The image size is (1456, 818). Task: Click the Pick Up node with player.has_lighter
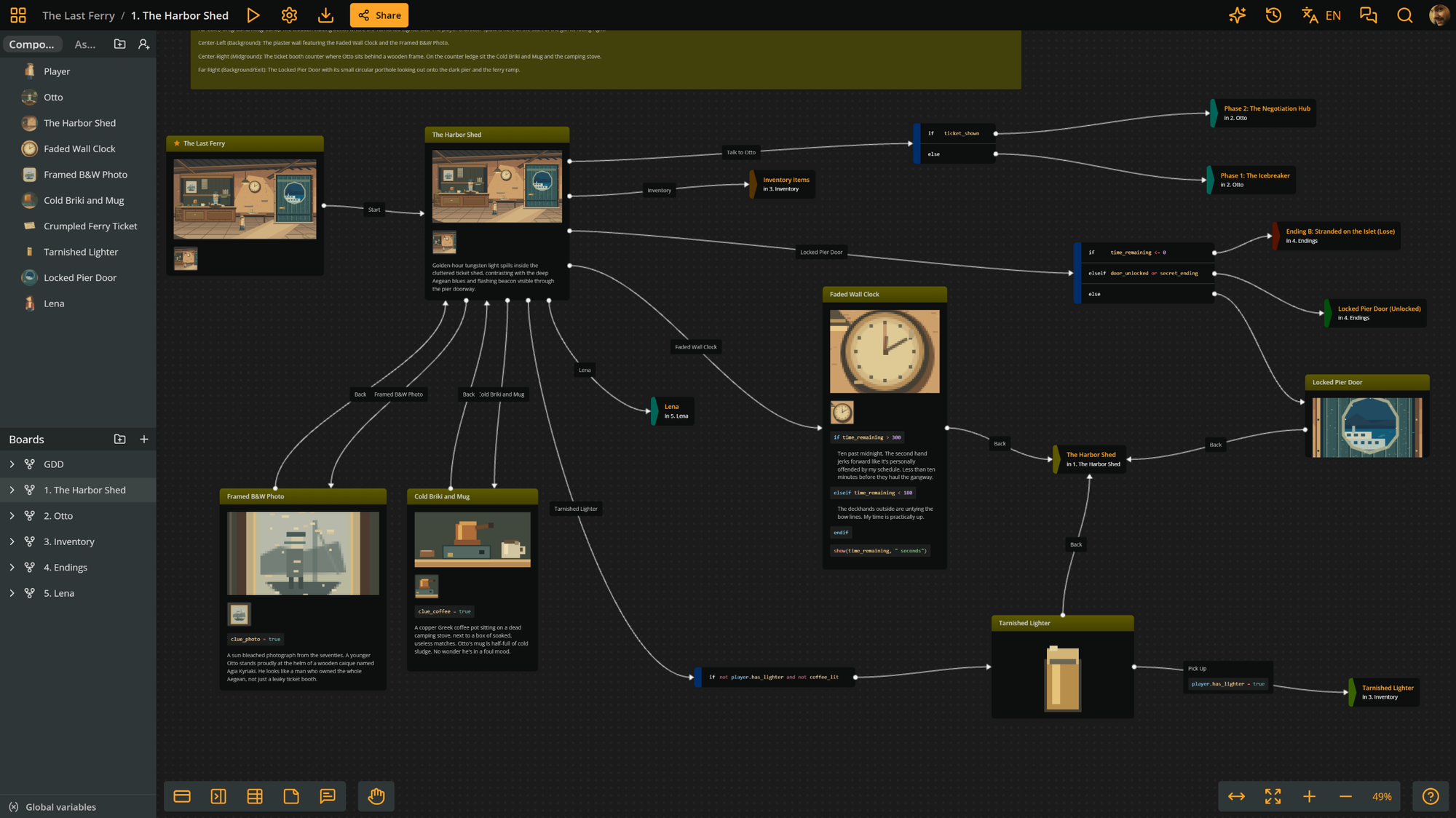[1228, 677]
